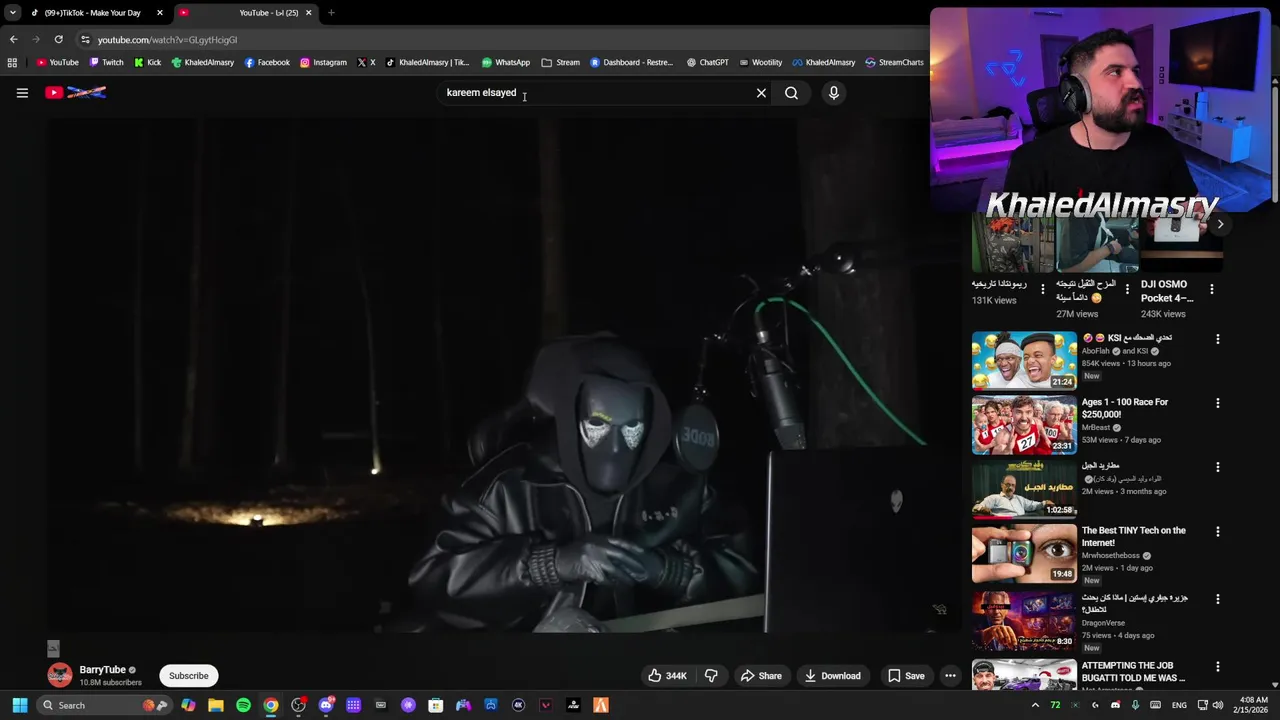
Task: Open the Twitch bookmark
Action: 106,62
